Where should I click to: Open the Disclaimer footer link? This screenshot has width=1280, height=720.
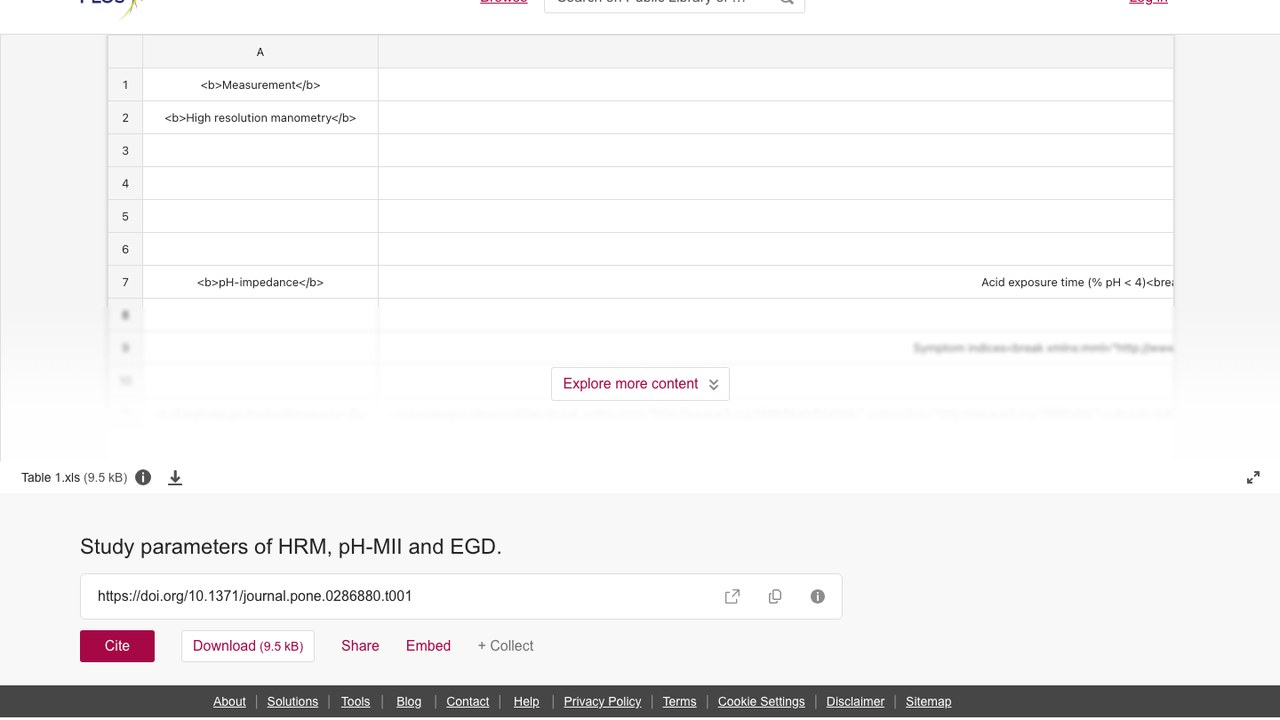(x=855, y=702)
